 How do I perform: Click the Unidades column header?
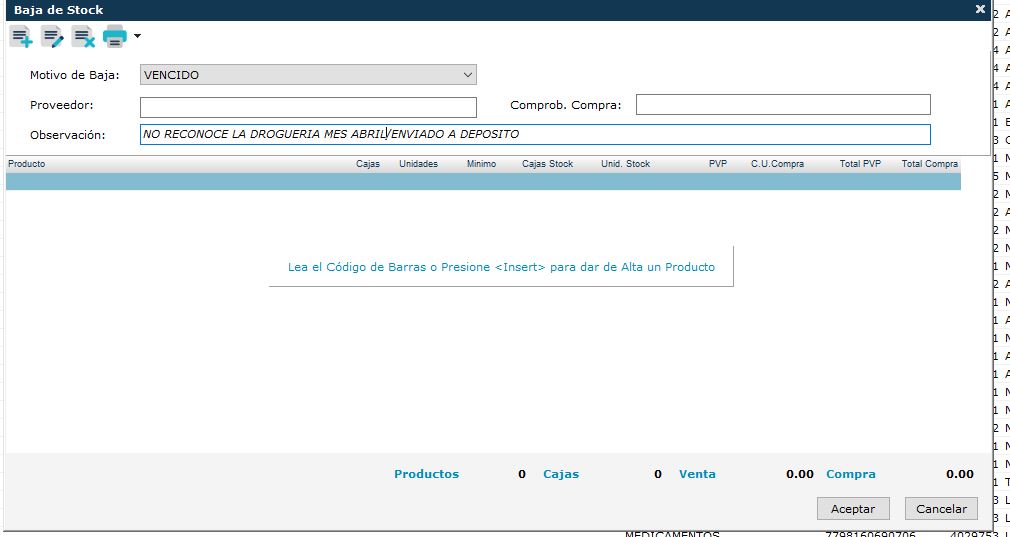[418, 164]
